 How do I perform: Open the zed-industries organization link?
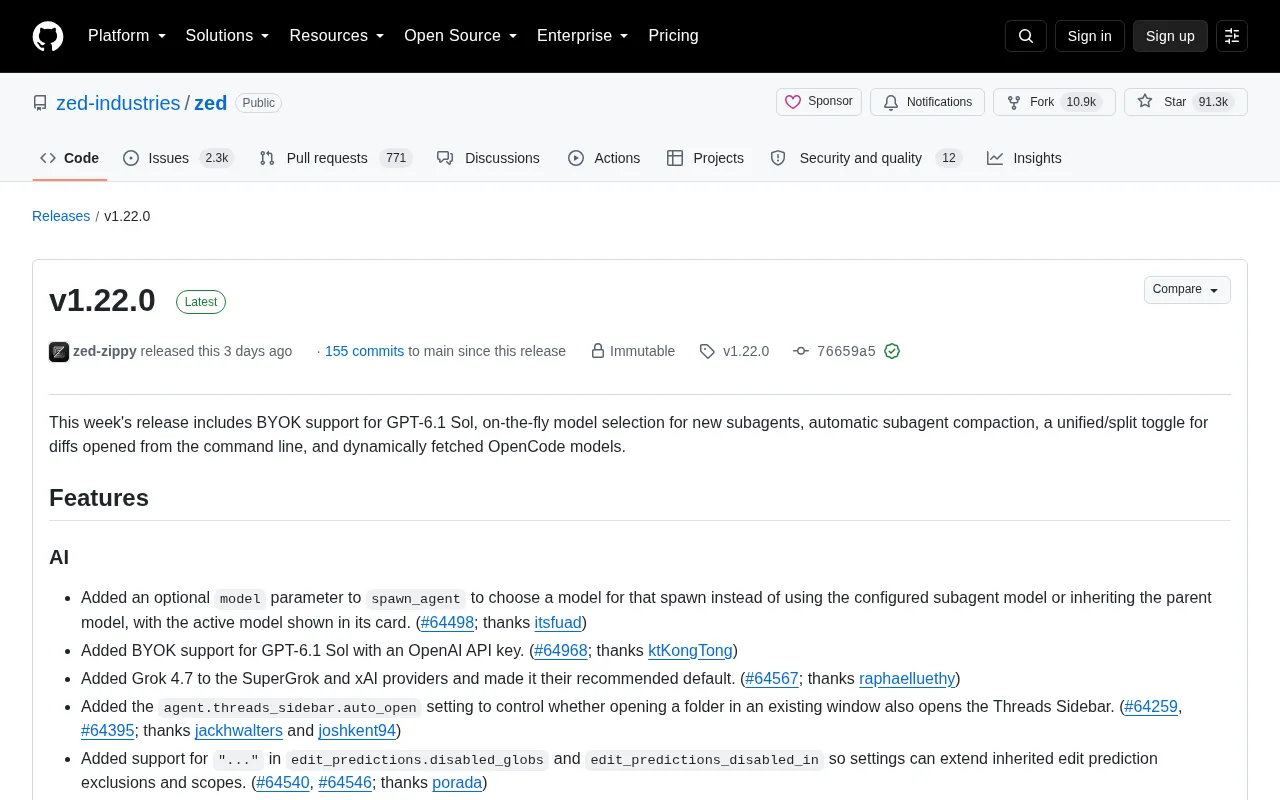point(118,103)
